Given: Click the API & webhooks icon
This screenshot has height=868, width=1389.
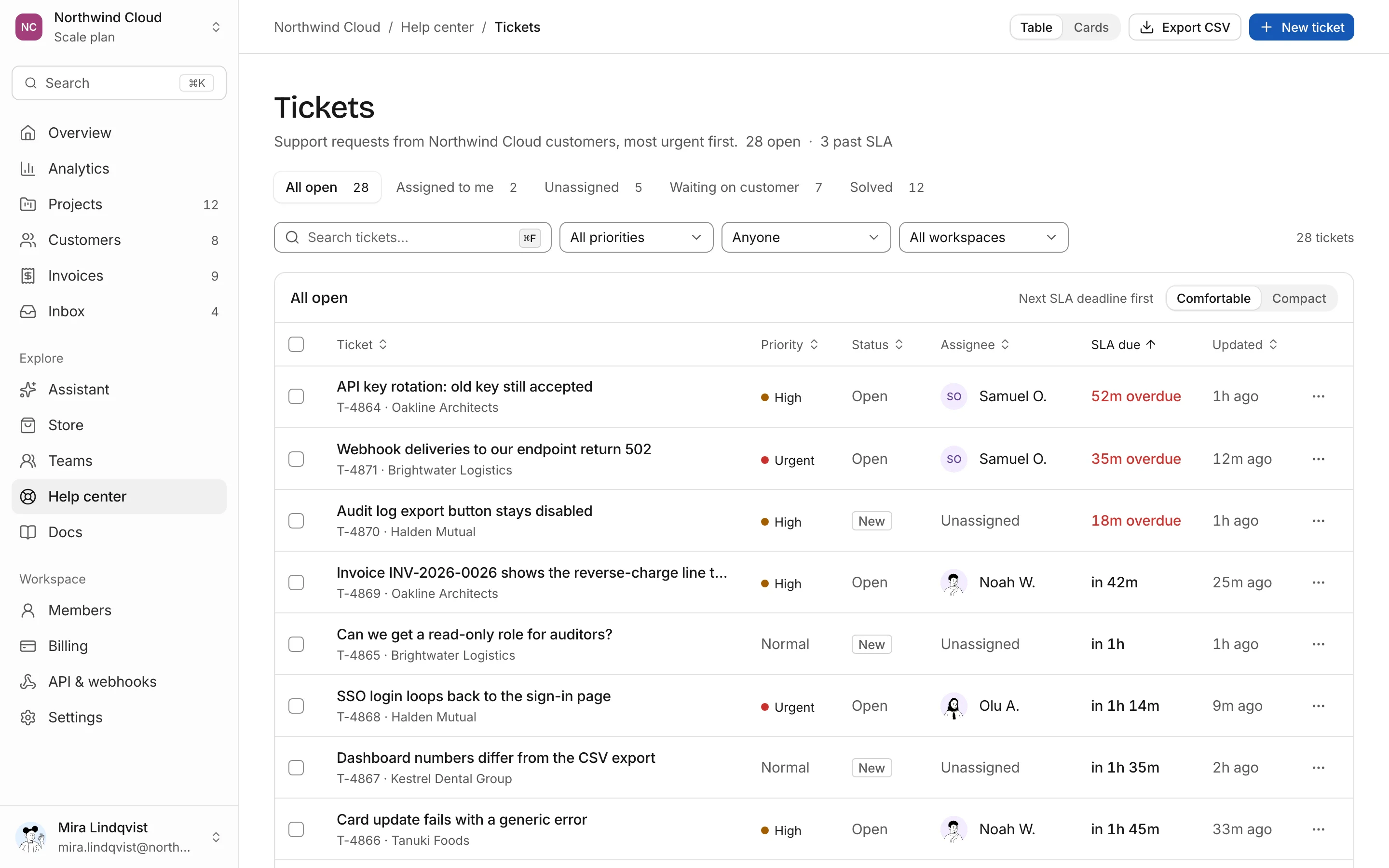Looking at the screenshot, I should point(27,681).
